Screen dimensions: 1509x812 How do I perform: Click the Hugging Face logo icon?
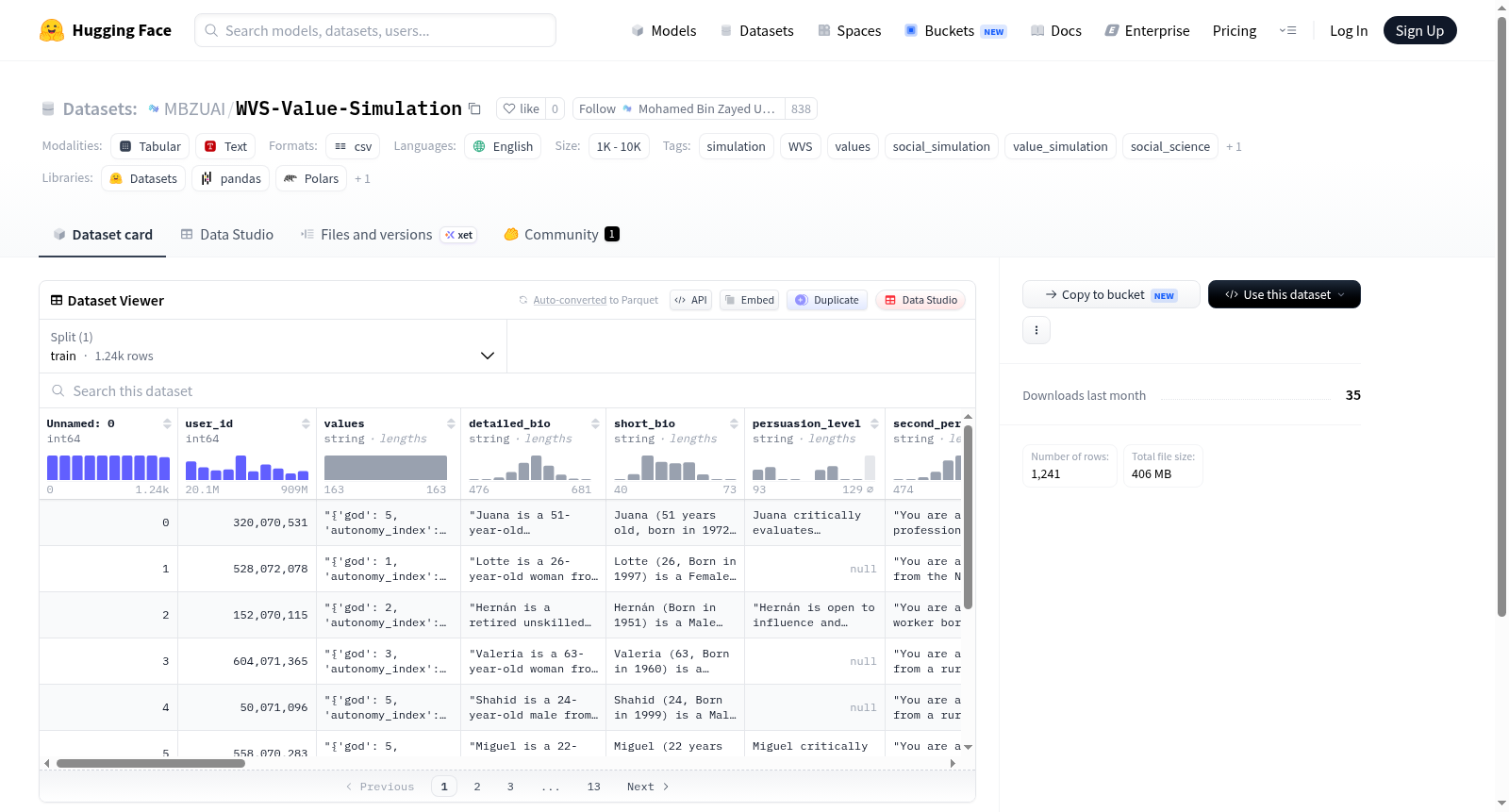click(52, 30)
